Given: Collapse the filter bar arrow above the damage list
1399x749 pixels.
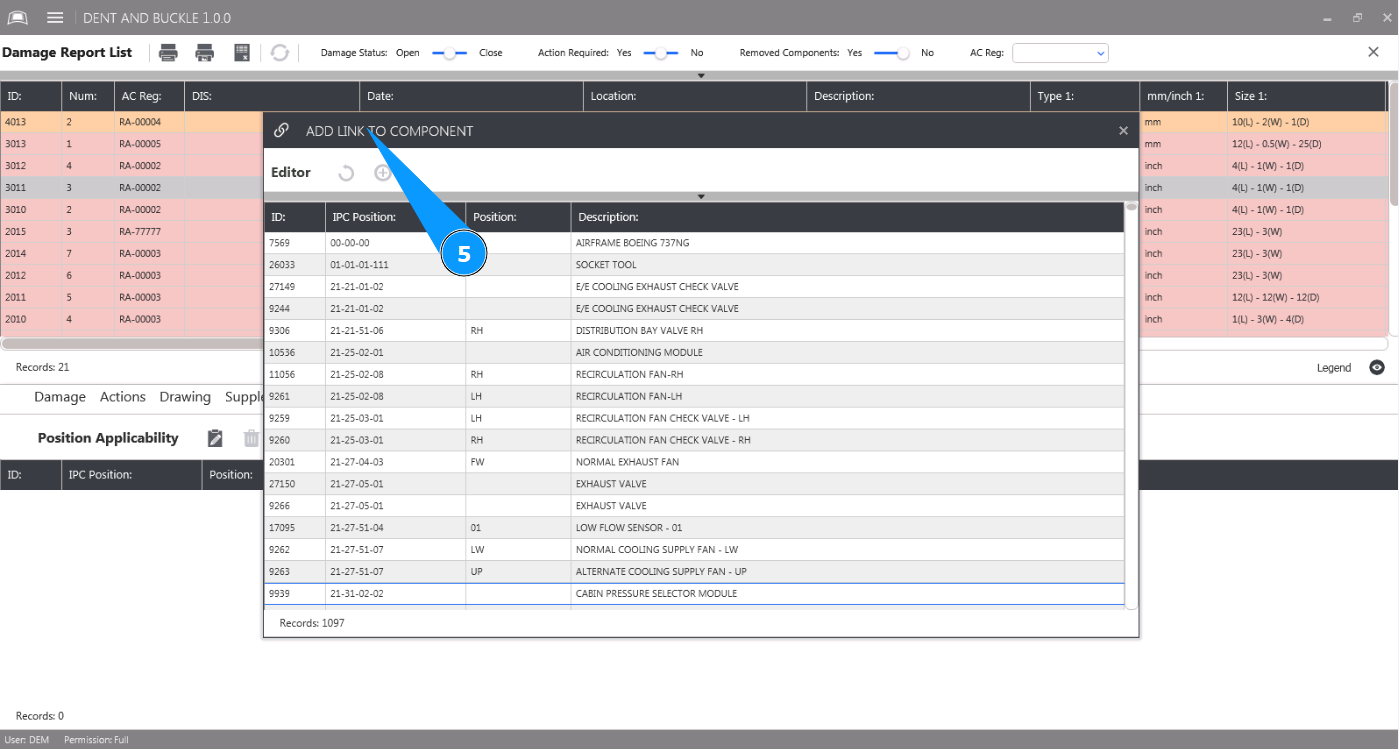Looking at the screenshot, I should 701,75.
